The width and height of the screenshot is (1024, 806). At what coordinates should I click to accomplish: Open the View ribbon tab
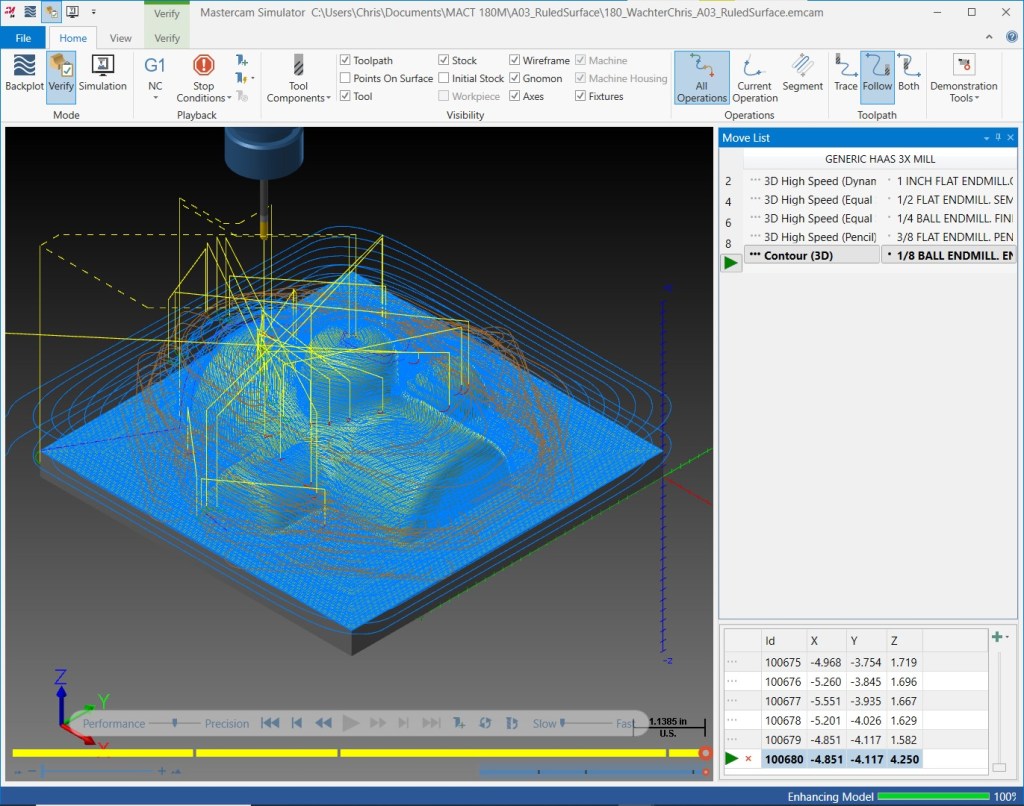click(120, 38)
